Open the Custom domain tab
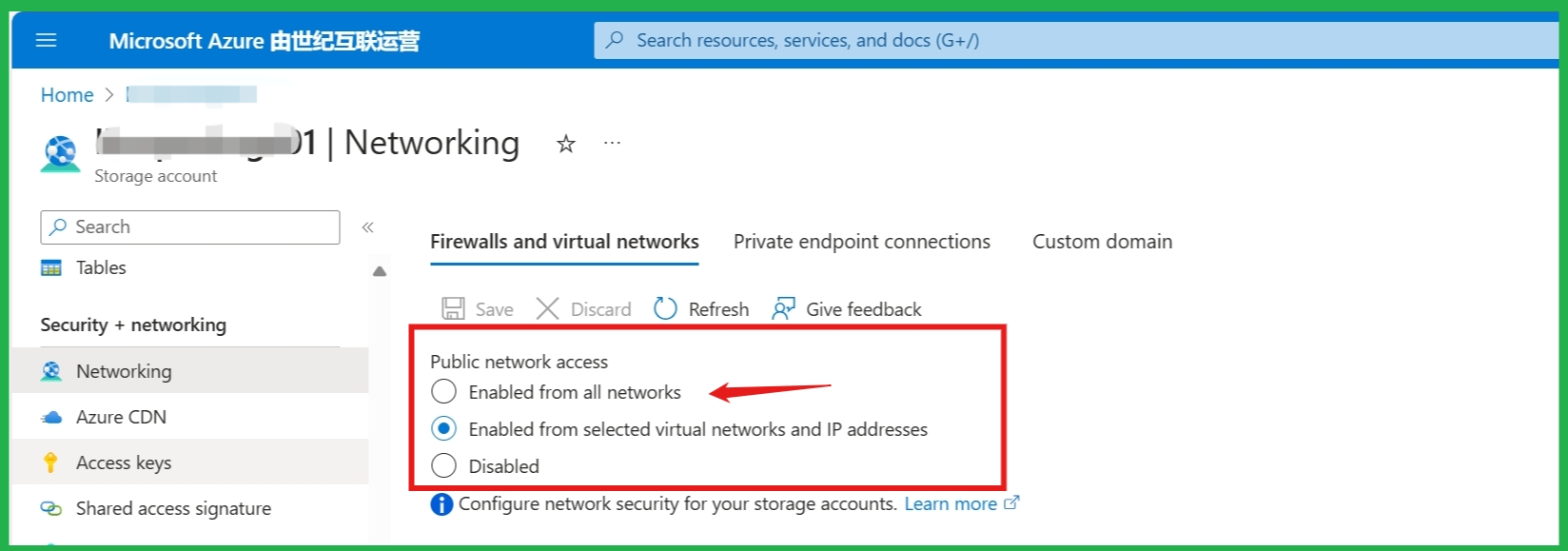Screen dimensions: 1568x551 tap(1102, 242)
